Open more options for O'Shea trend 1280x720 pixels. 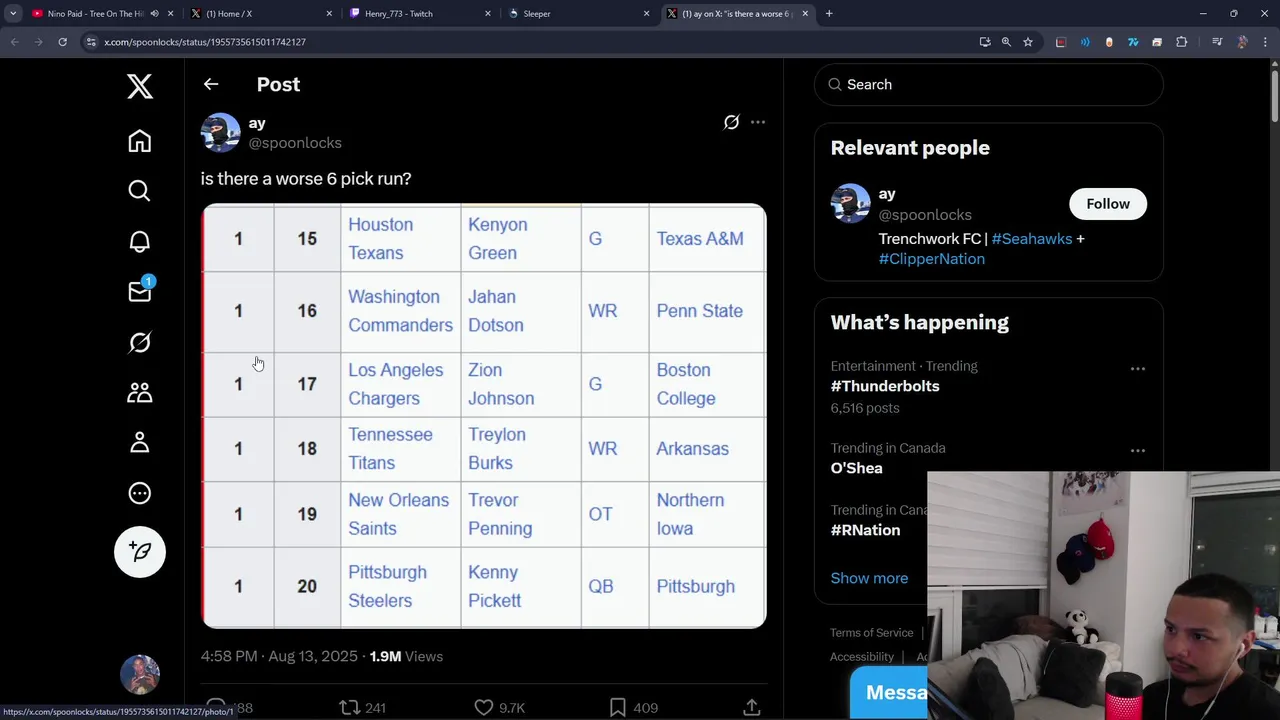click(1138, 451)
